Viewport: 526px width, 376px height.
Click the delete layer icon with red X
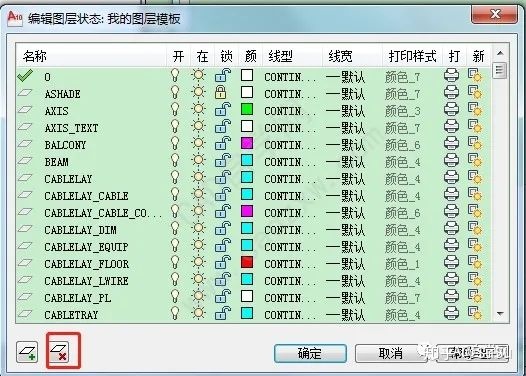point(59,352)
